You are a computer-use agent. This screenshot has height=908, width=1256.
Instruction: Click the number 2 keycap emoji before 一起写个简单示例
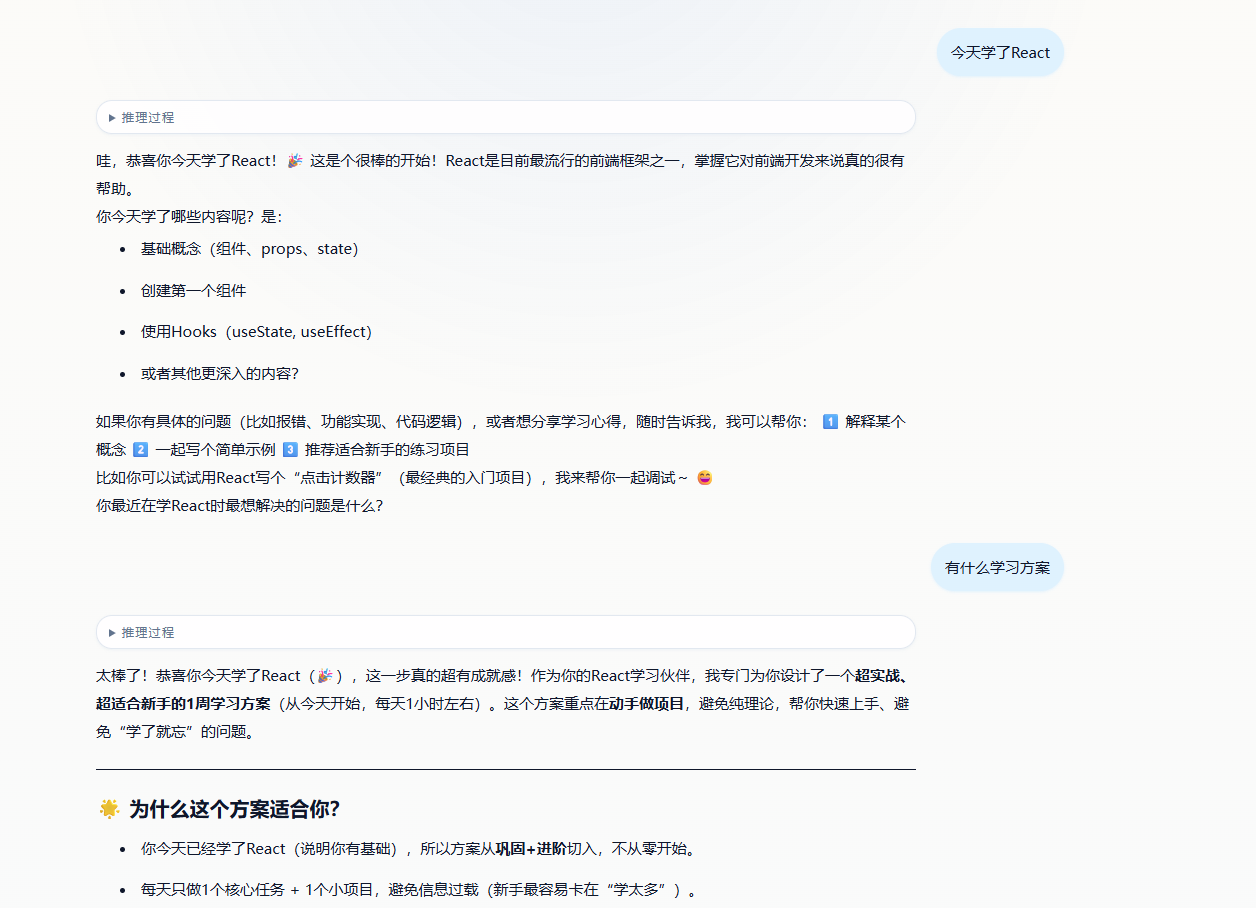point(140,450)
